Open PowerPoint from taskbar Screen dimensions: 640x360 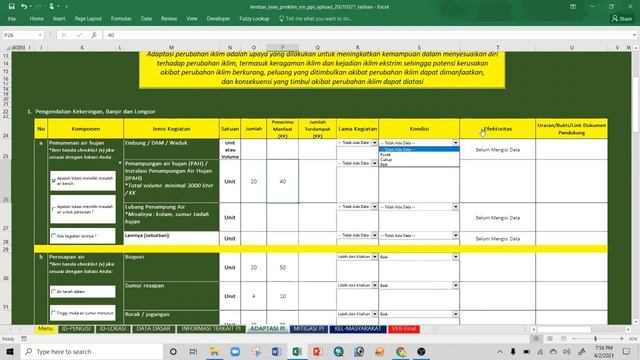318,351
